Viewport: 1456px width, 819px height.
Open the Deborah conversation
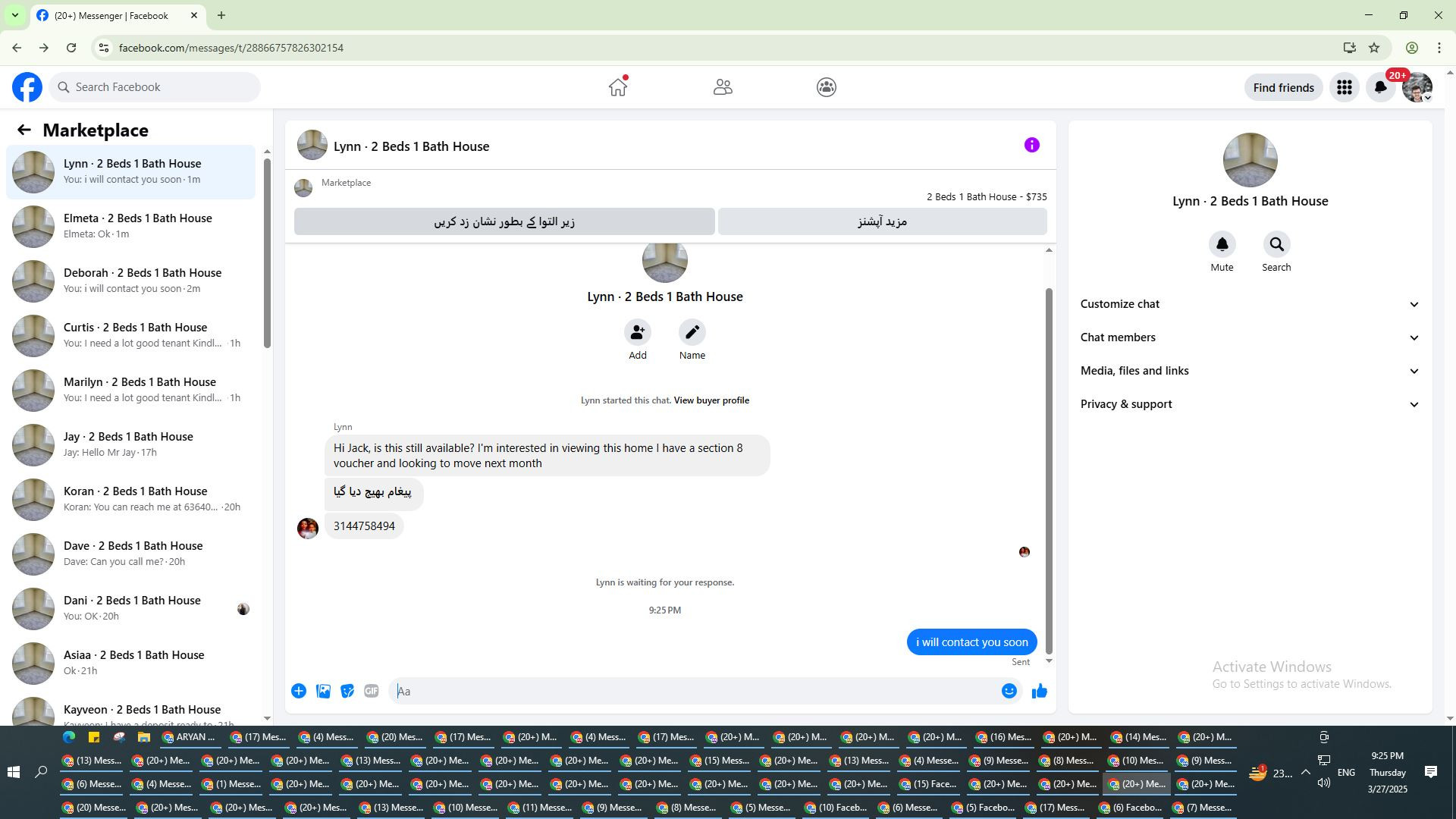pyautogui.click(x=131, y=281)
